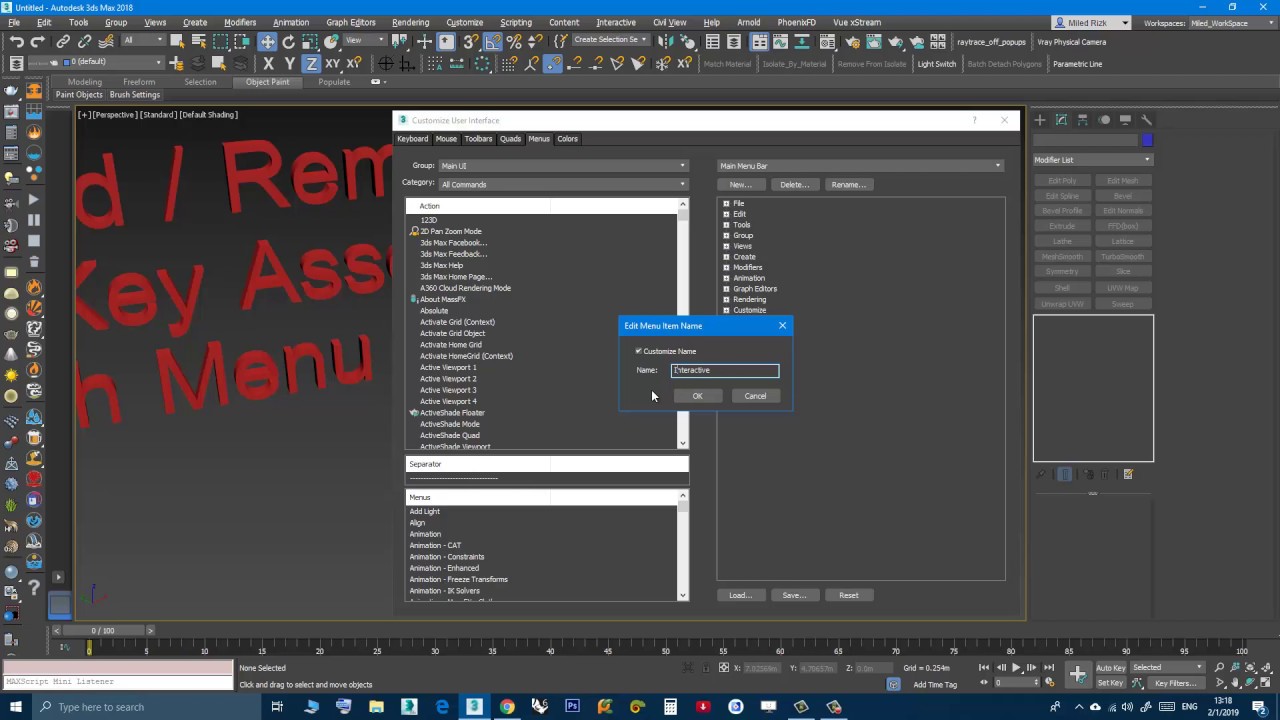
Task: Open the Modify tab in command panel
Action: [1061, 120]
